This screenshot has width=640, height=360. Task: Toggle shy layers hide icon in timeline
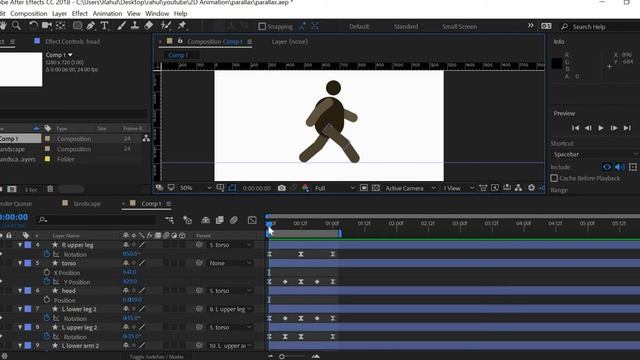click(x=205, y=220)
